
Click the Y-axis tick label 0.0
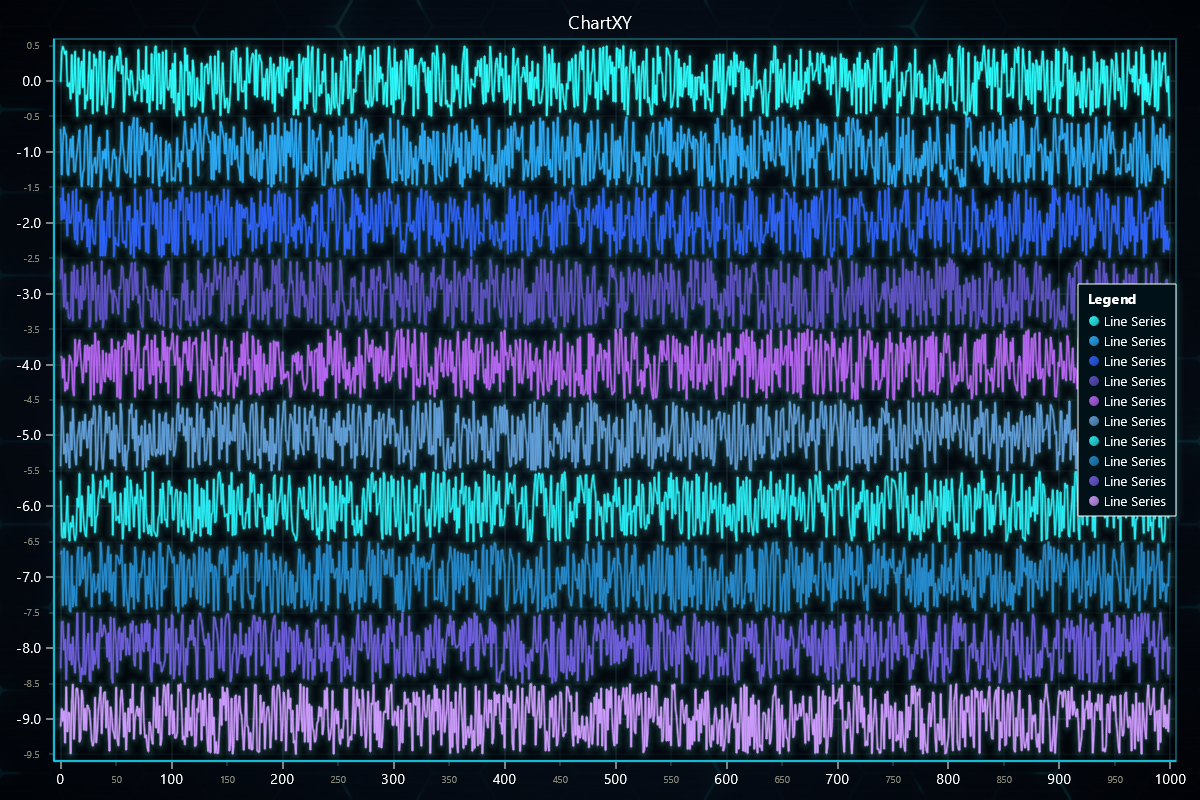pyautogui.click(x=31, y=81)
